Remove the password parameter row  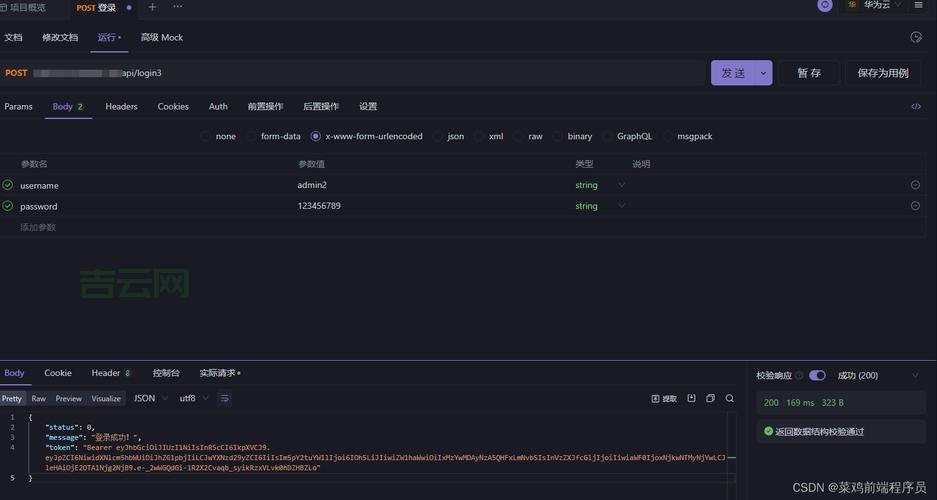point(915,206)
